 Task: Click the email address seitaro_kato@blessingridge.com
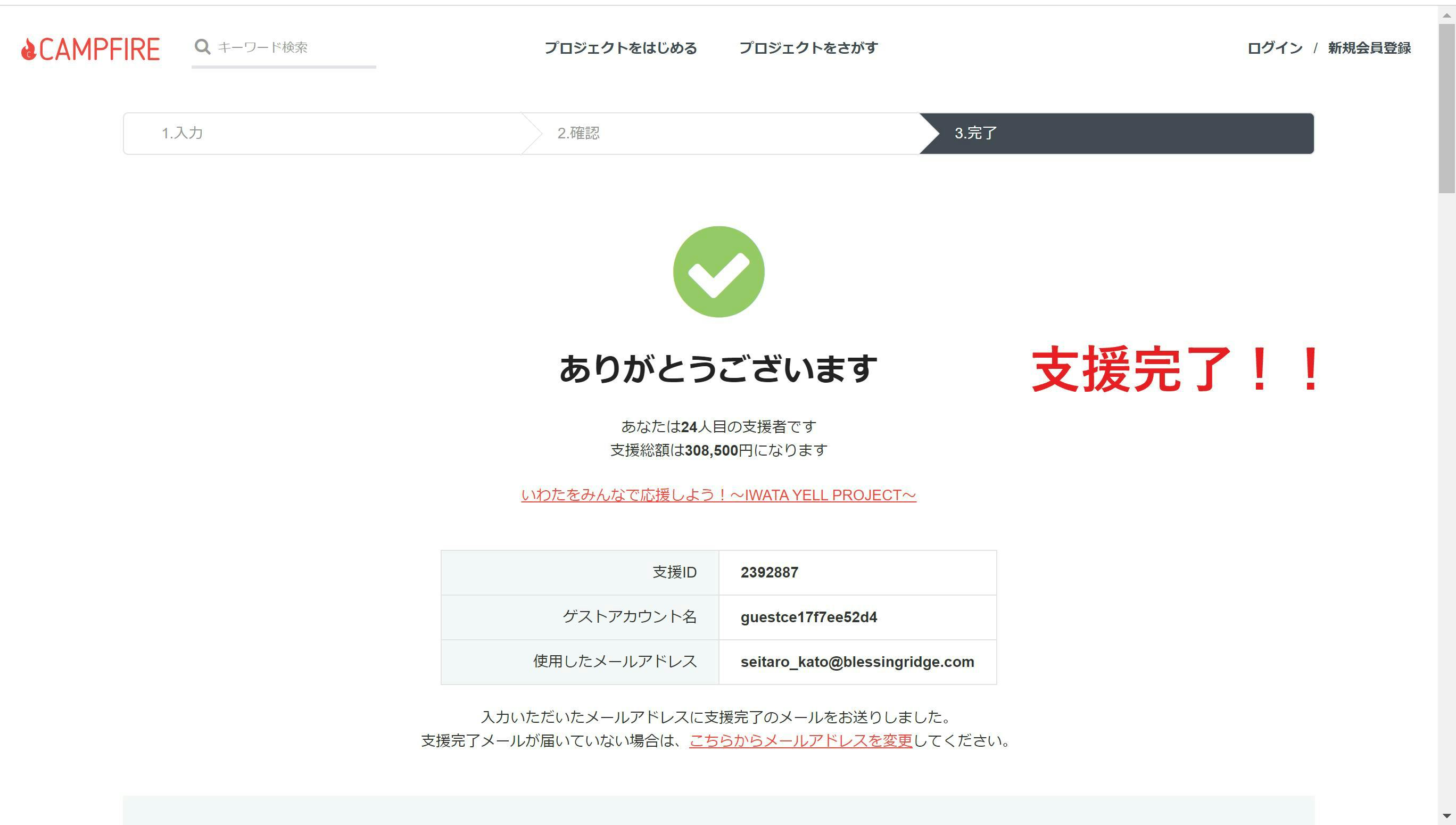tap(857, 662)
